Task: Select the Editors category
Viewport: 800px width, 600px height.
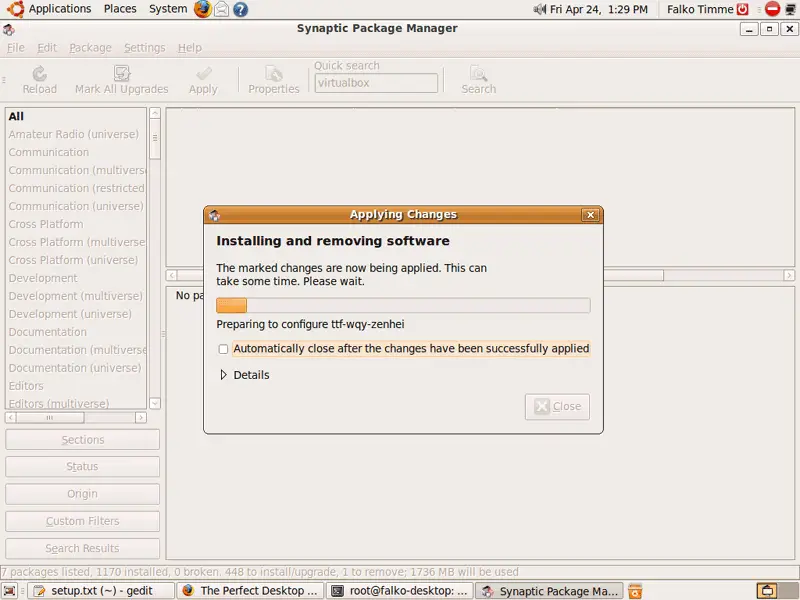Action: [76, 386]
